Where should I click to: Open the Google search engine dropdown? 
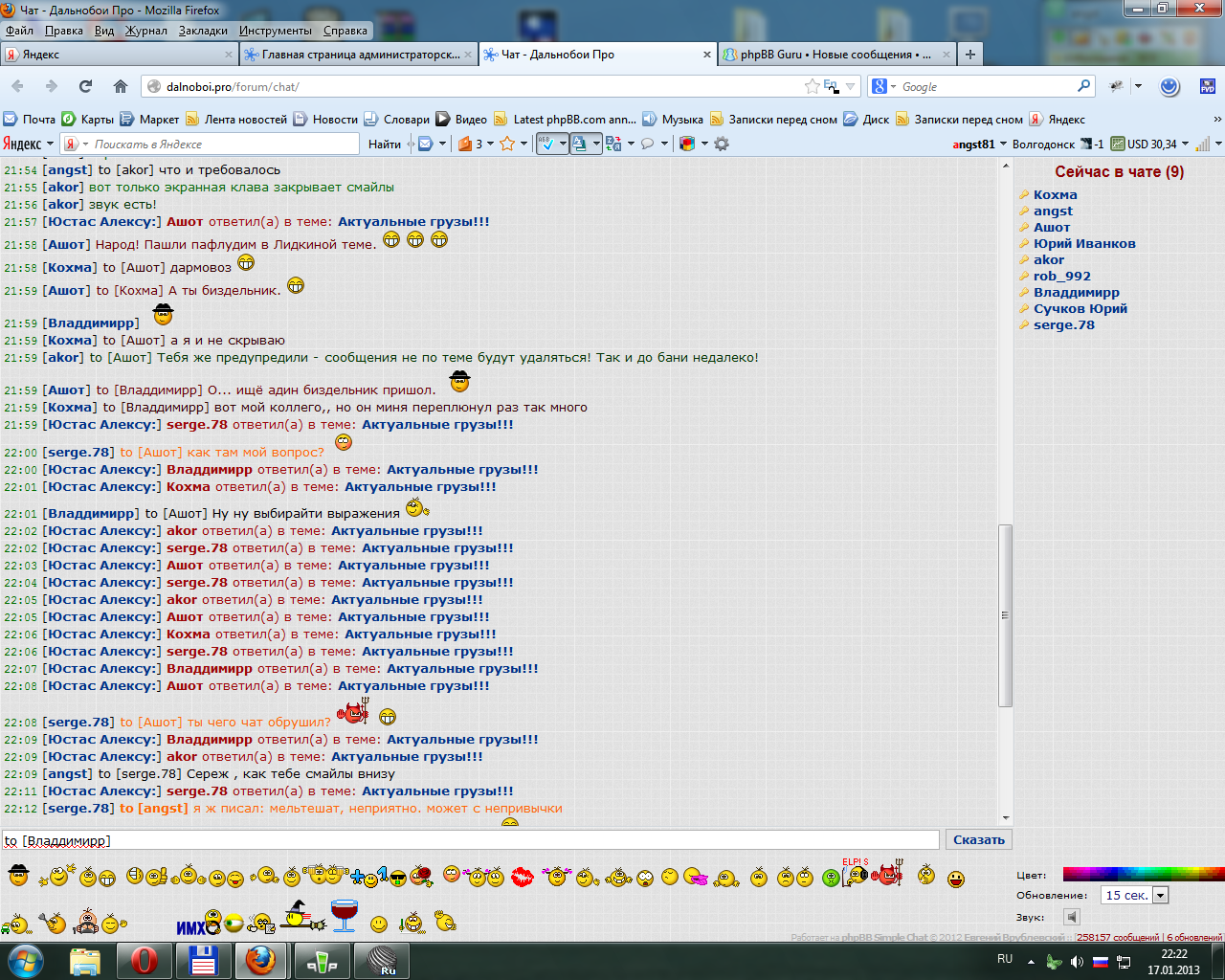coord(883,86)
